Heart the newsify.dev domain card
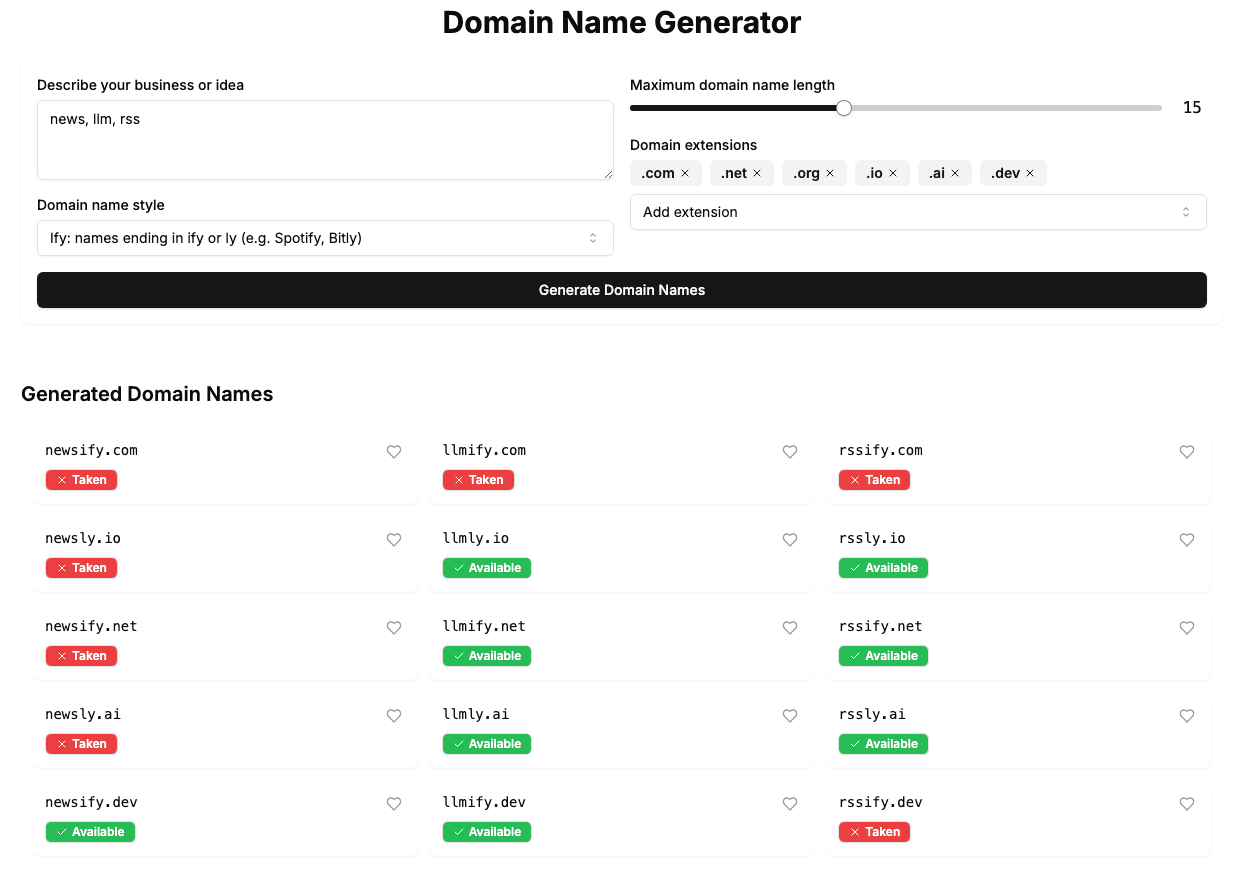Viewport: 1241px width, 890px height. [394, 804]
